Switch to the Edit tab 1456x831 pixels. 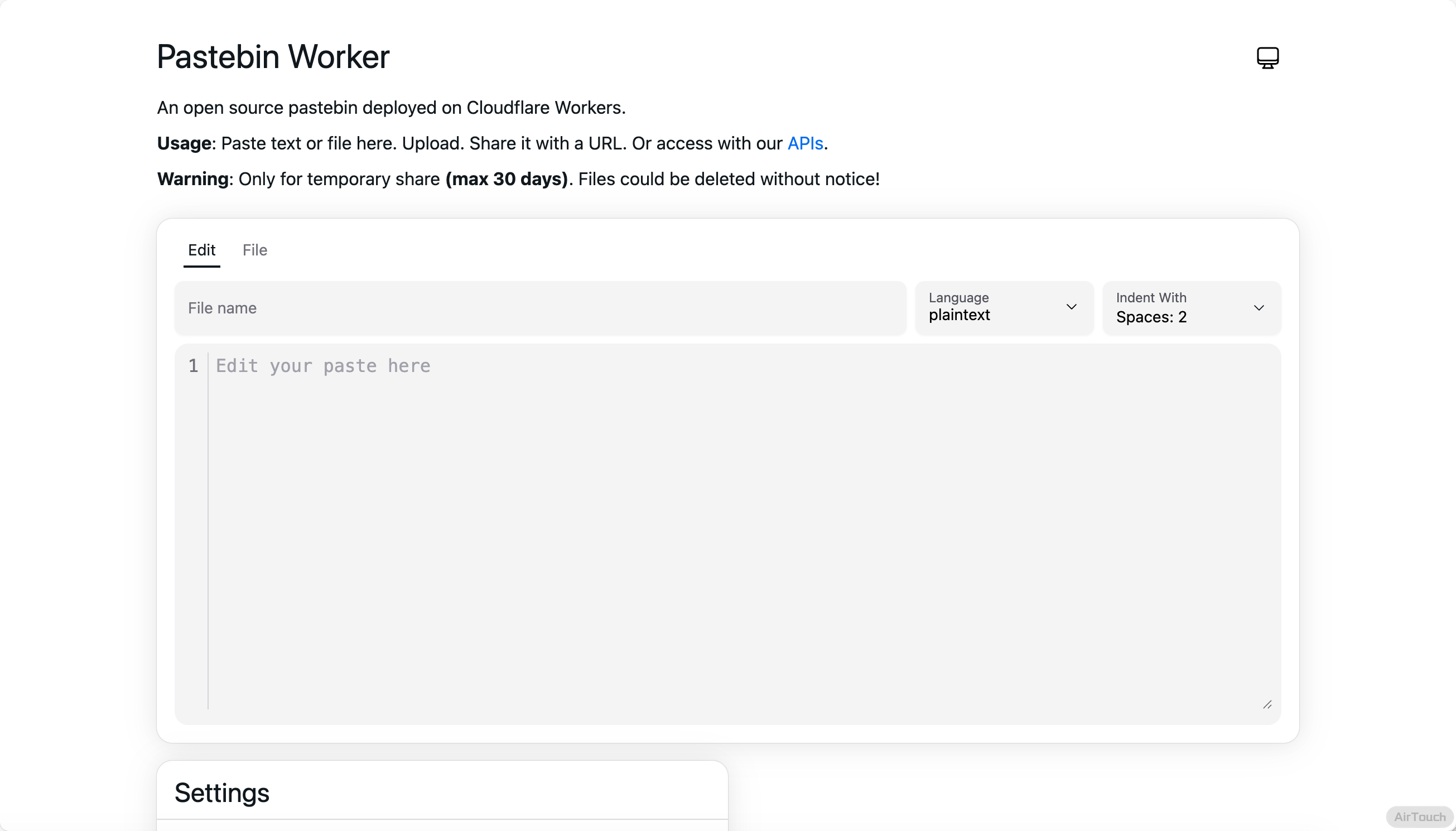pyautogui.click(x=201, y=250)
